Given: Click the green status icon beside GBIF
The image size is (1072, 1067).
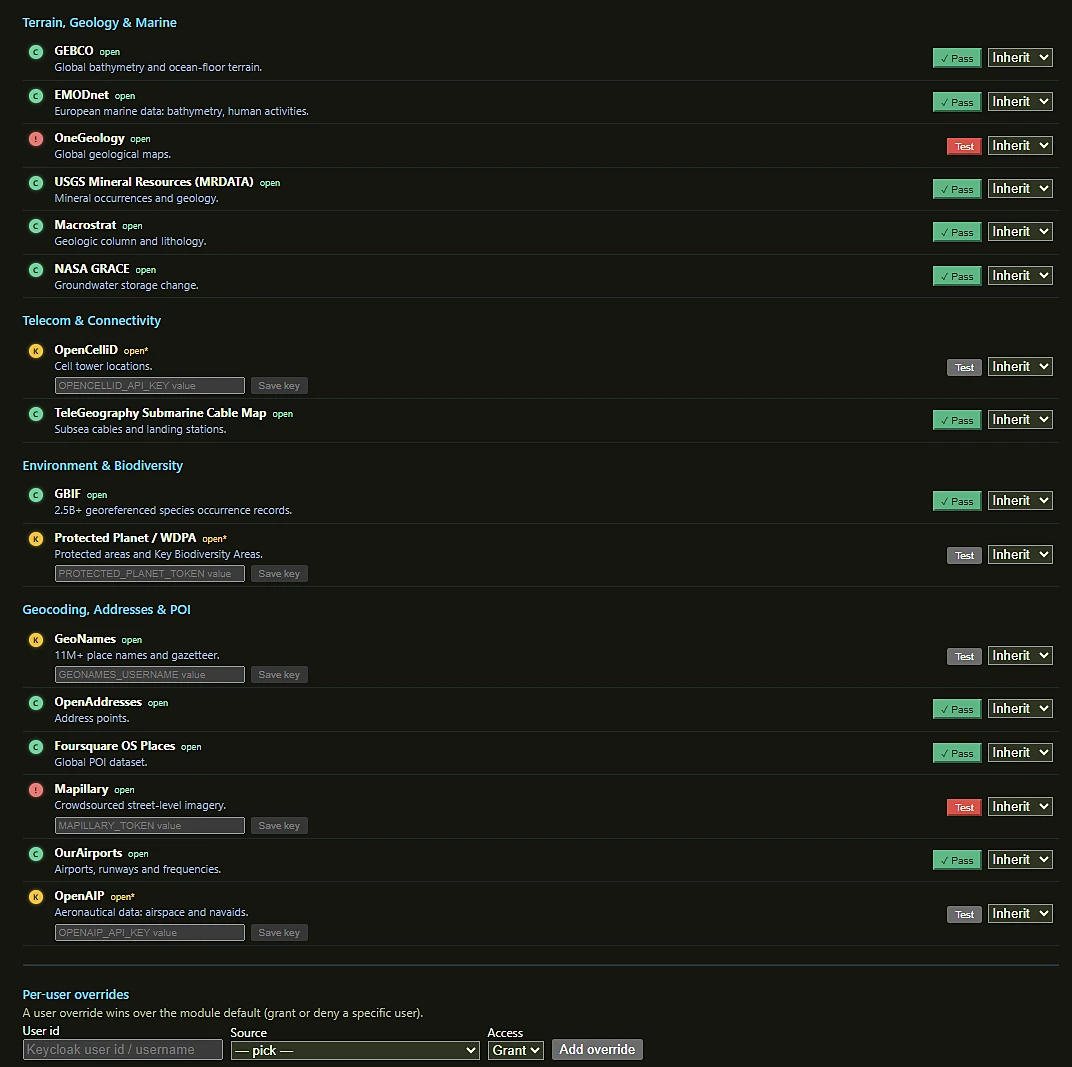Looking at the screenshot, I should (x=36, y=495).
